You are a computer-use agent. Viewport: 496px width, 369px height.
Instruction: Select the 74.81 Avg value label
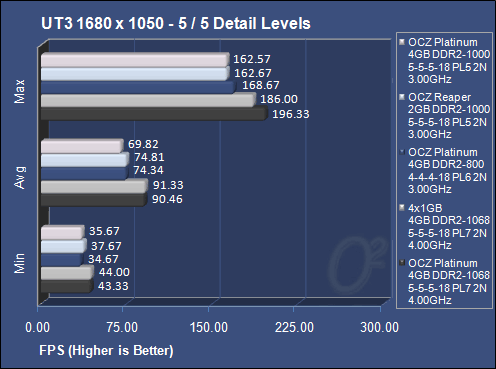pyautogui.click(x=149, y=157)
